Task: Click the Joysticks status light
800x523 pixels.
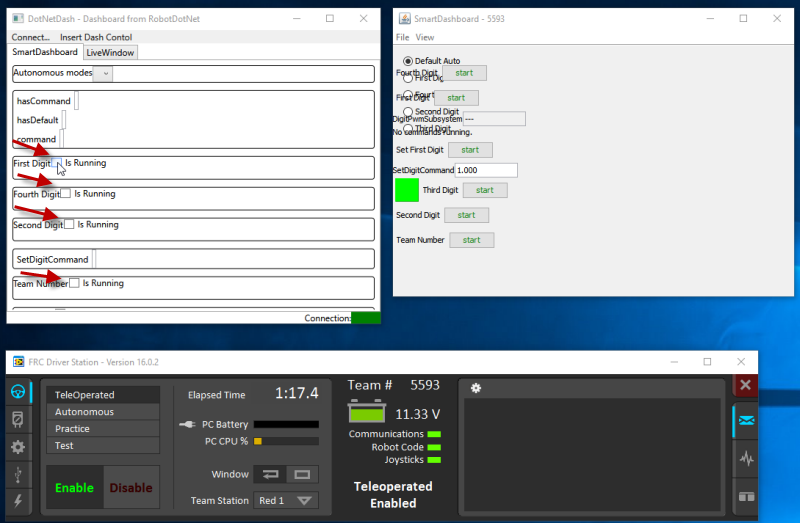Action: pyautogui.click(x=434, y=460)
